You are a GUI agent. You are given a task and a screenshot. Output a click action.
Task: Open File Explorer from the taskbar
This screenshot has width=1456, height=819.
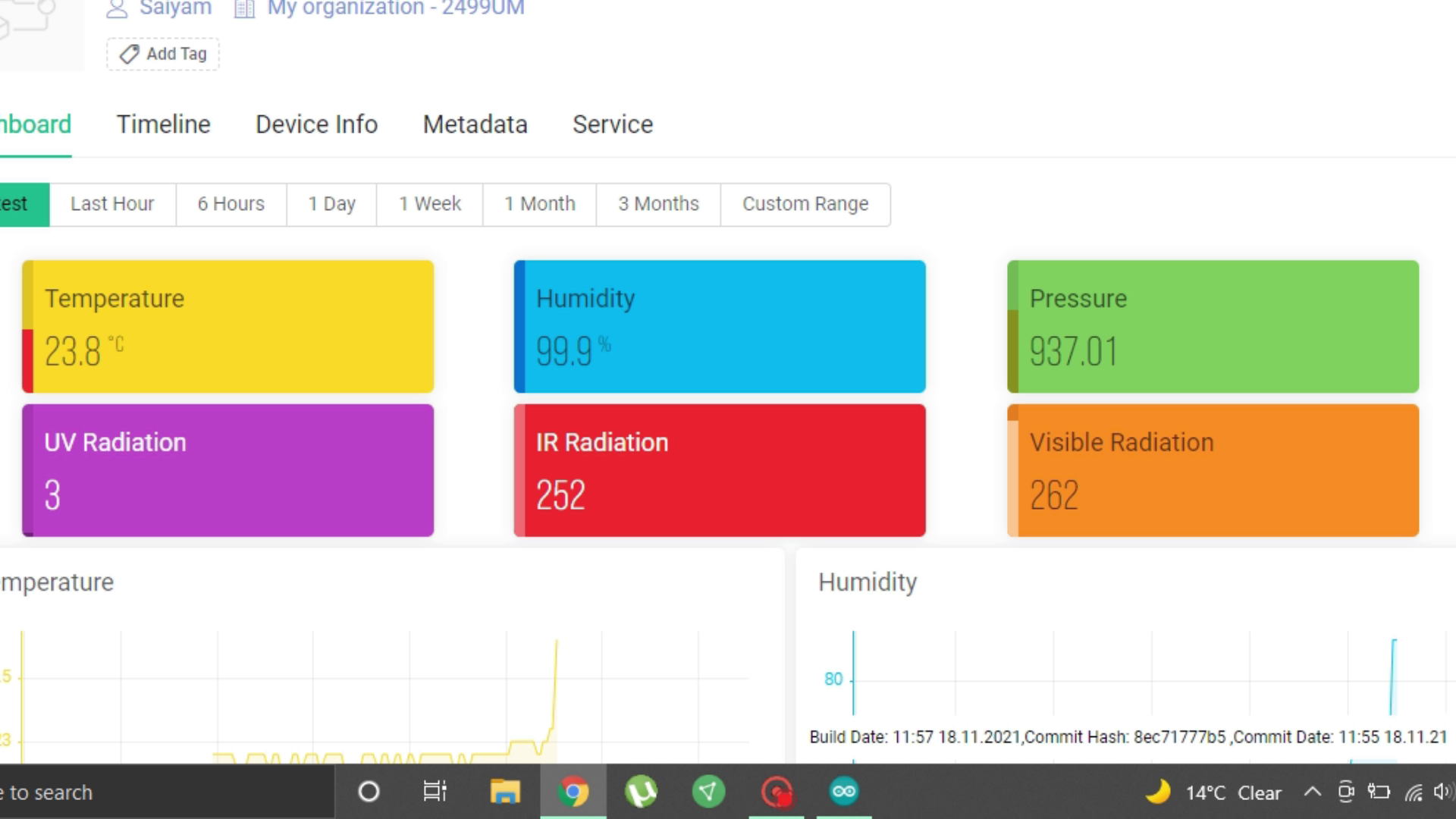click(504, 792)
